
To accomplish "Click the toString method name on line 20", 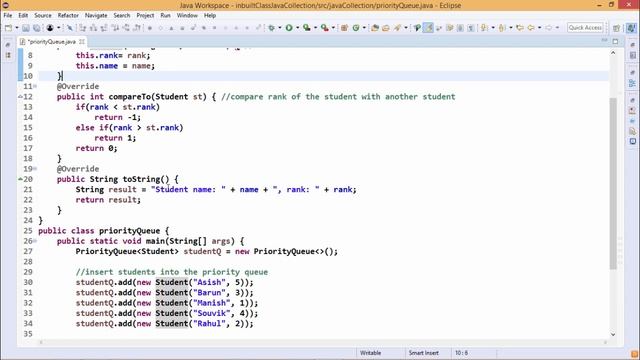I will (x=141, y=179).
